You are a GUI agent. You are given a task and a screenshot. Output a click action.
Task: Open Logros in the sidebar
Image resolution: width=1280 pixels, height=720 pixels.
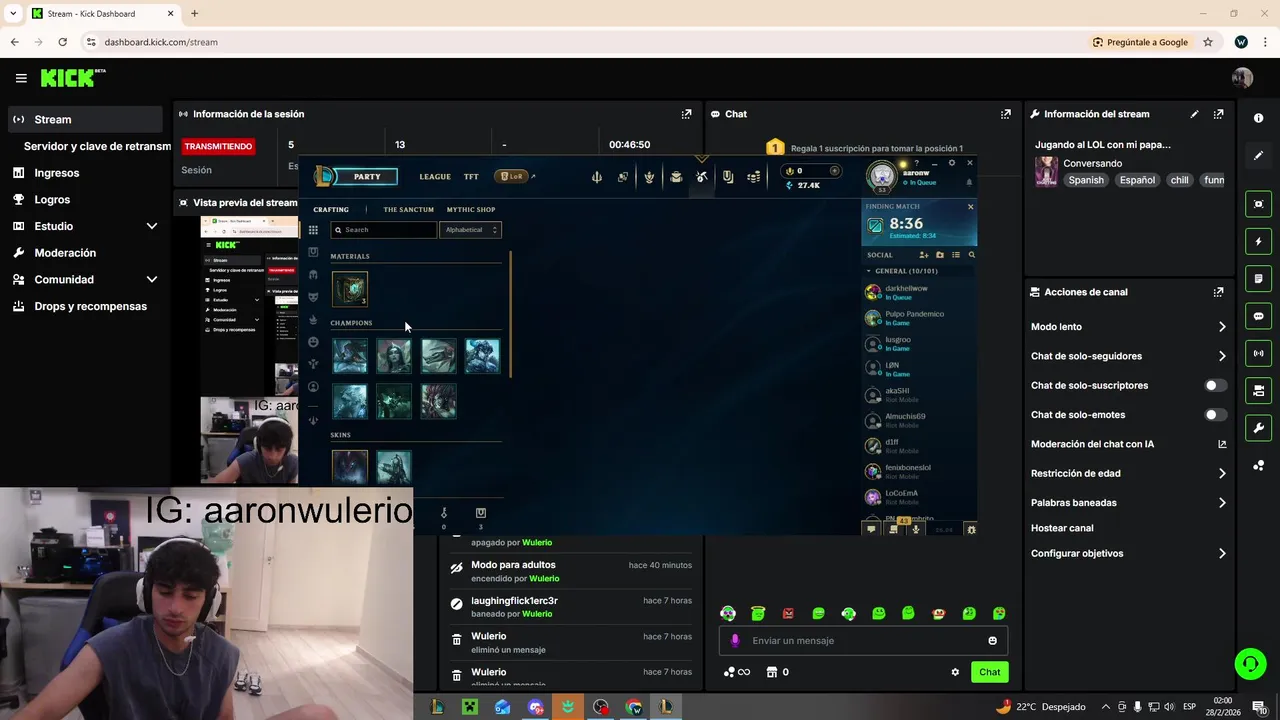85,199
